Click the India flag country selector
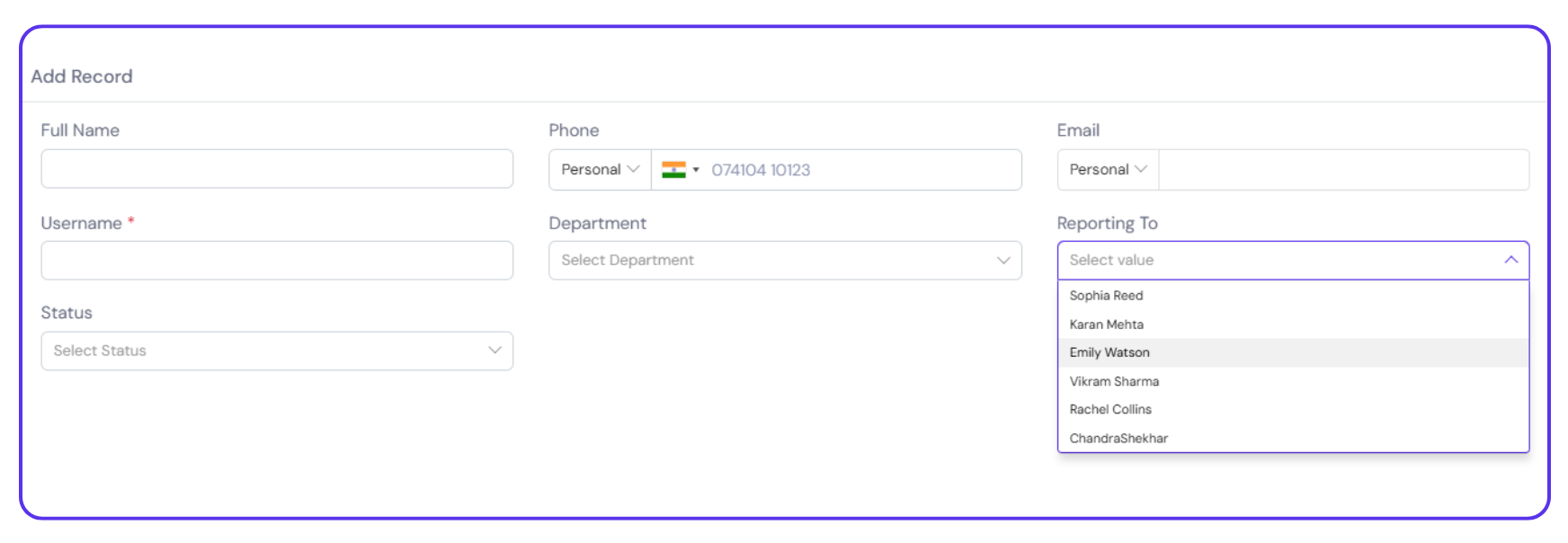The image size is (1568, 543). (674, 170)
